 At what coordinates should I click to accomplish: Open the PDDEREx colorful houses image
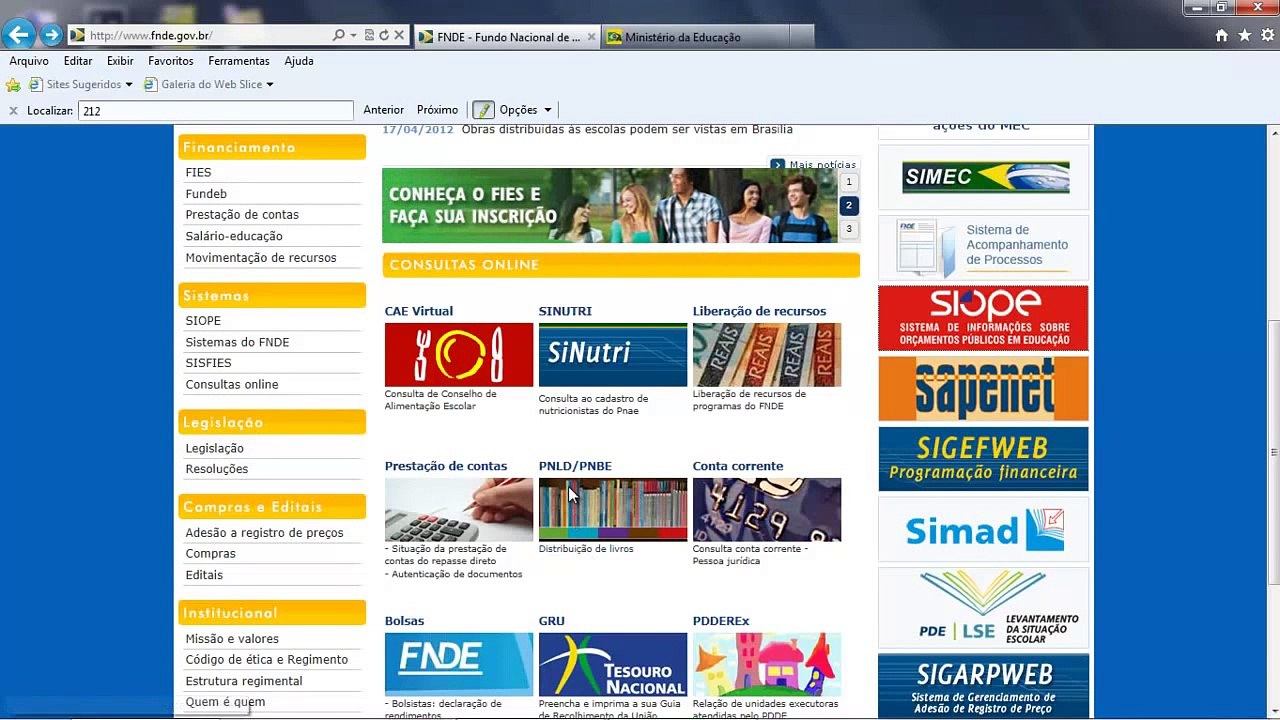[767, 664]
